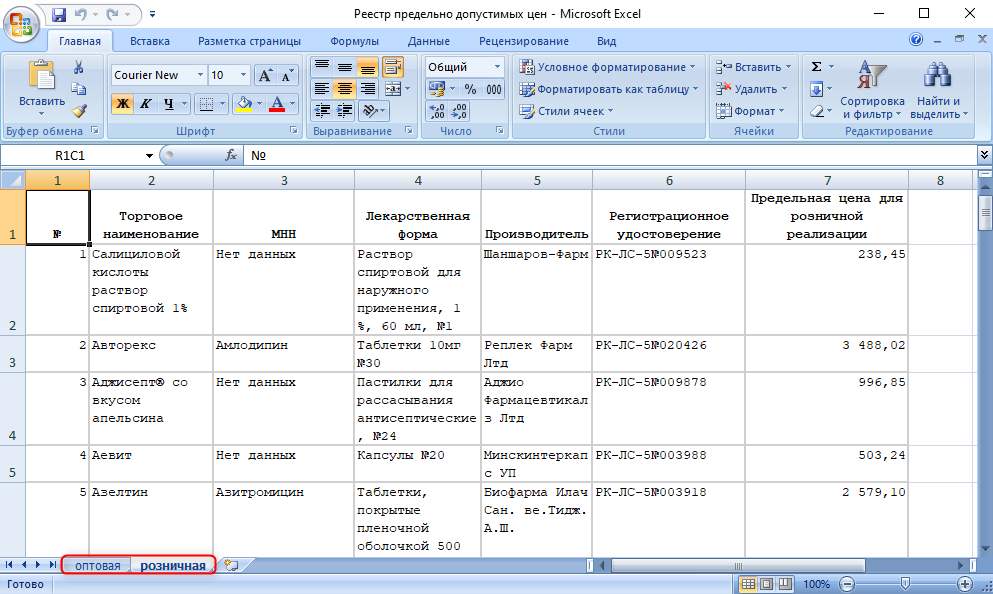Open Найти и выделить binoculars tool
The width and height of the screenshot is (993, 594).
coord(938,88)
